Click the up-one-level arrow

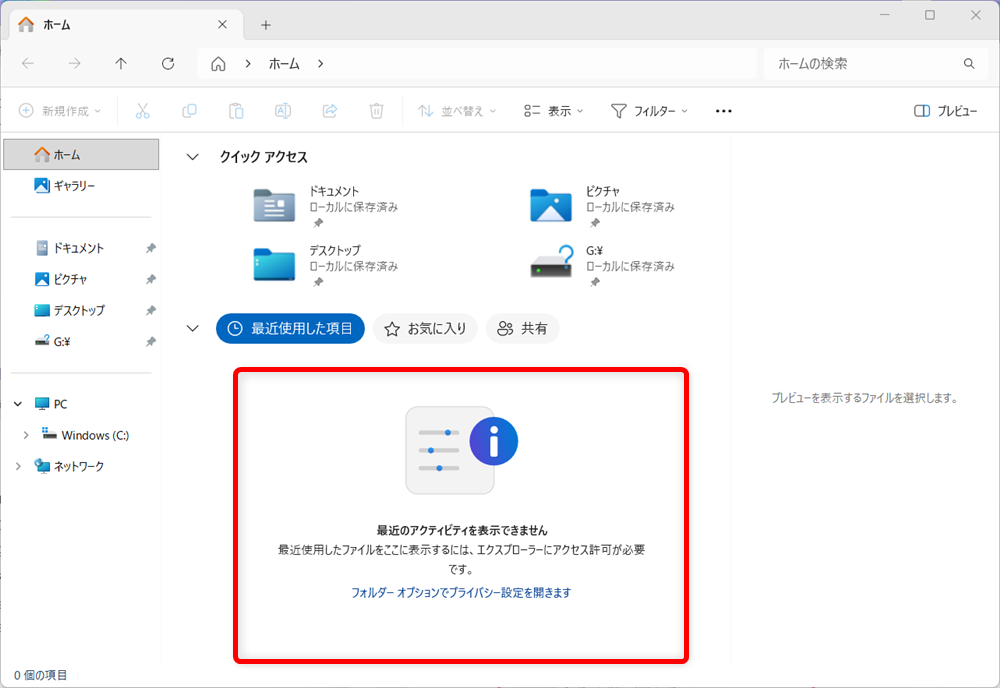pos(121,63)
